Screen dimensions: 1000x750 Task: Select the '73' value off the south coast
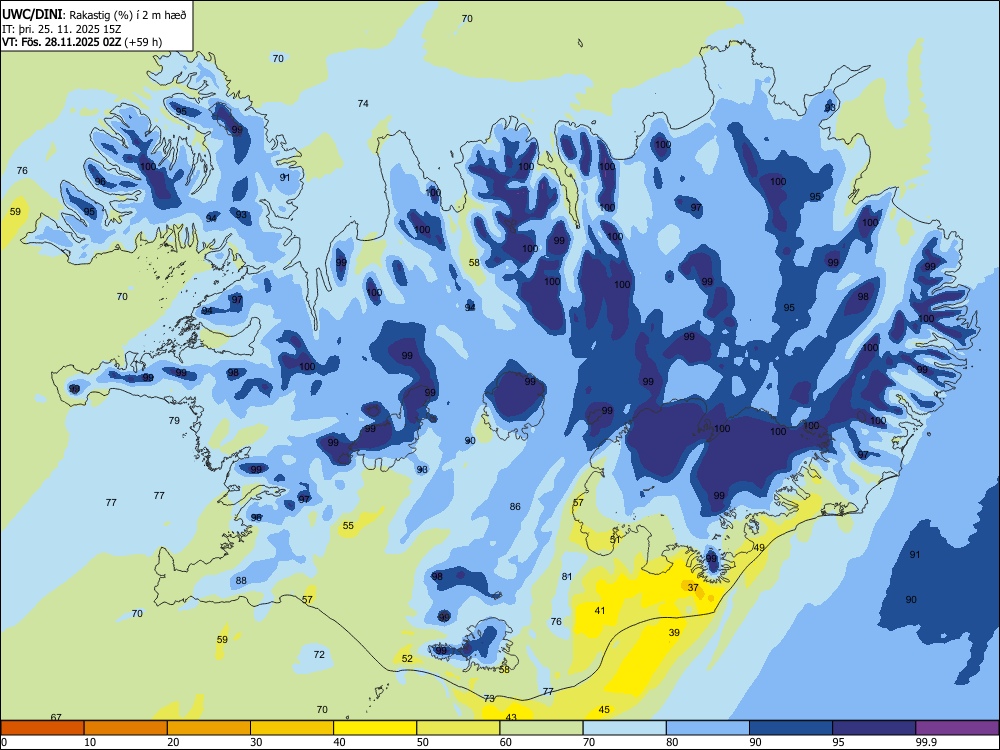coord(489,698)
